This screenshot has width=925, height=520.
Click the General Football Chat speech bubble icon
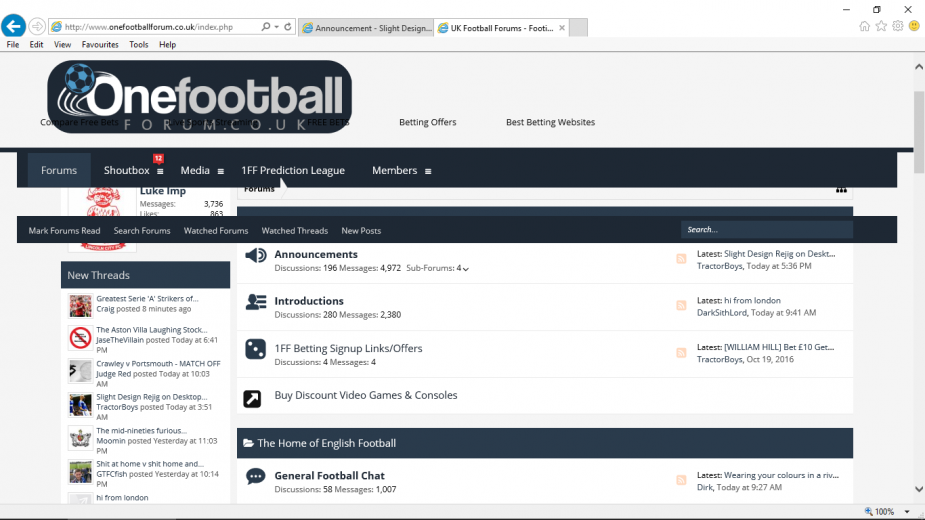pyautogui.click(x=255, y=476)
